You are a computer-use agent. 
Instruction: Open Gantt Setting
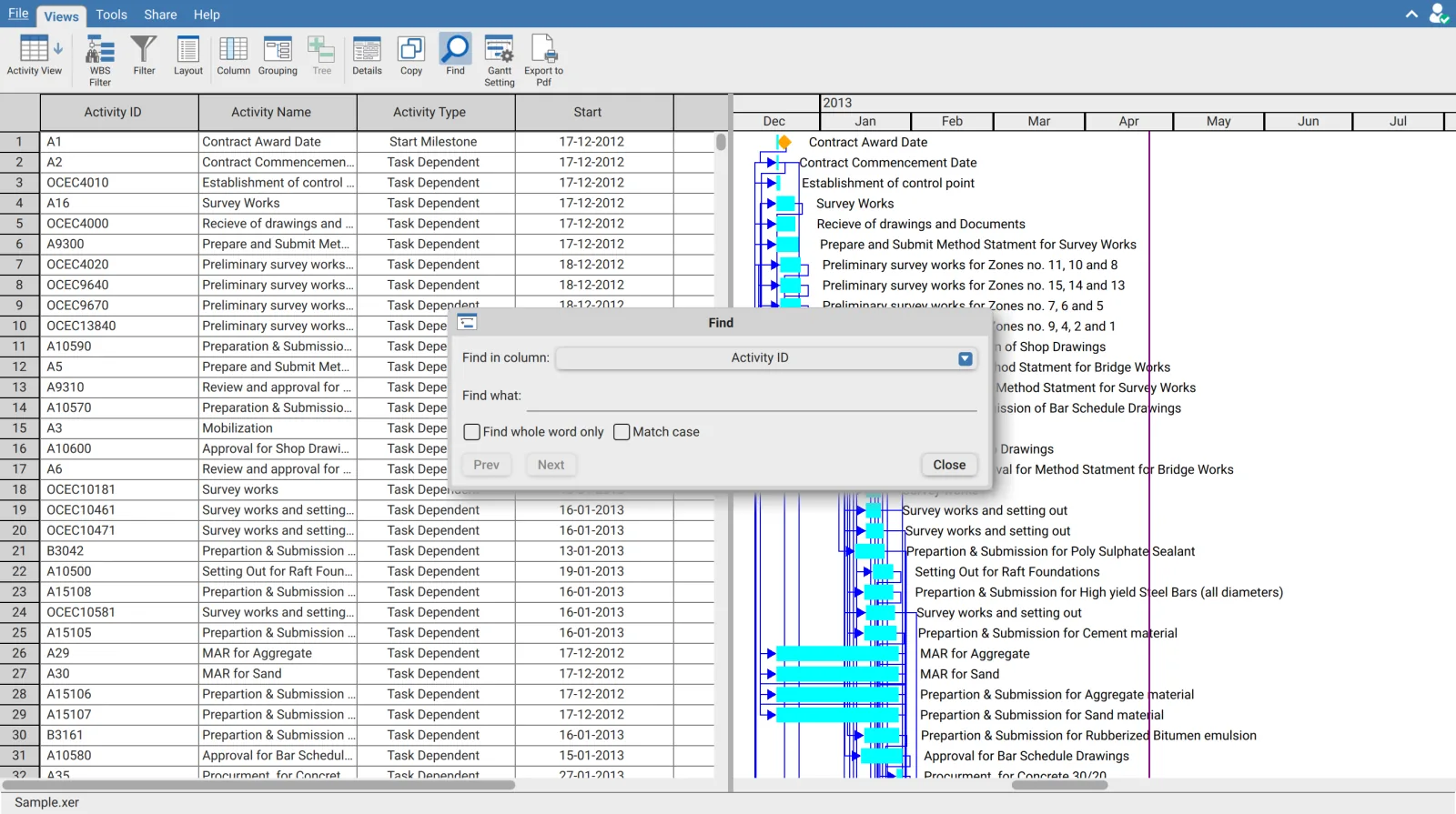tap(500, 60)
